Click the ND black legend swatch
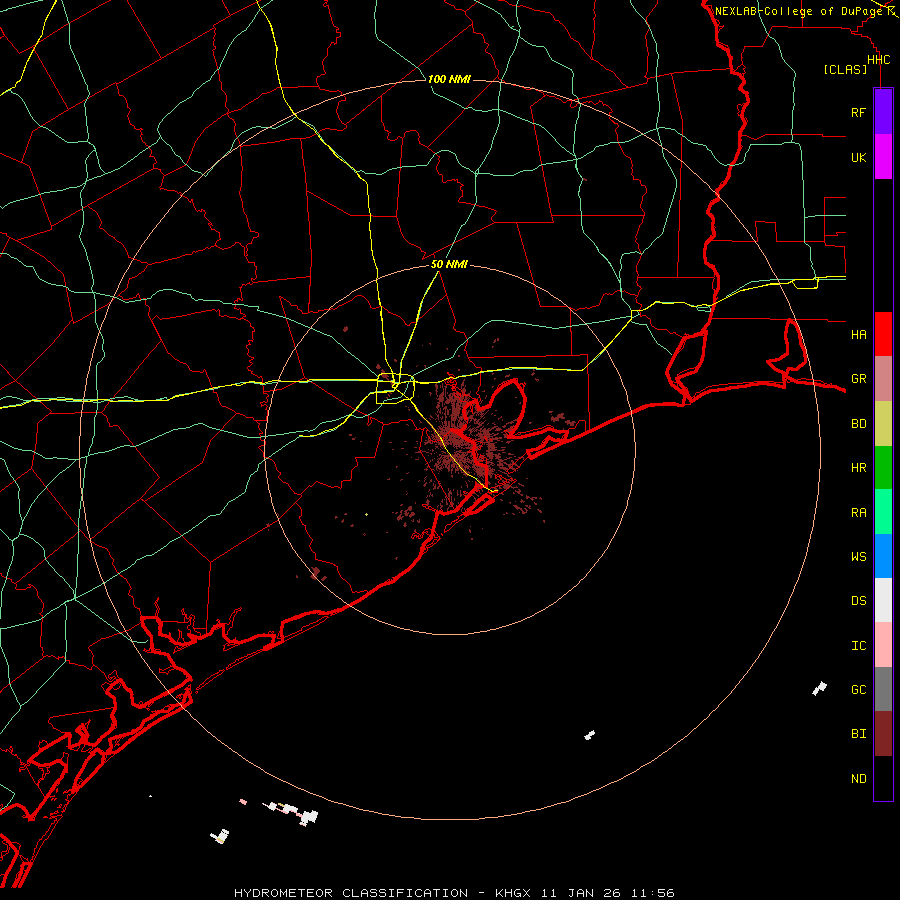The height and width of the screenshot is (900, 900). tap(883, 778)
